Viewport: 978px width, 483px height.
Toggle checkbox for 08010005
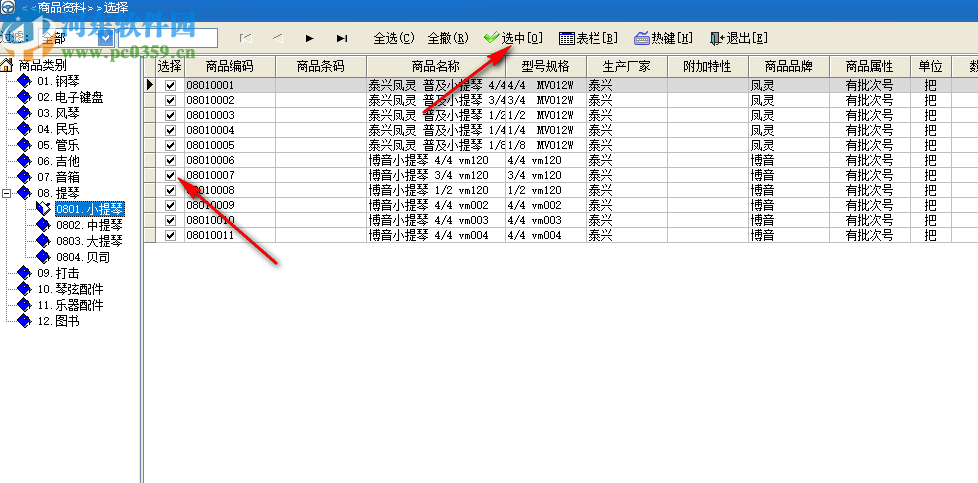[x=170, y=145]
